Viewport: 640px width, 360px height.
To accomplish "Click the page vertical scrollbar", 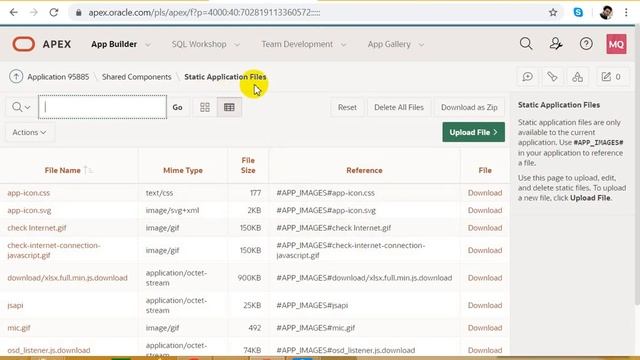I will (637, 163).
